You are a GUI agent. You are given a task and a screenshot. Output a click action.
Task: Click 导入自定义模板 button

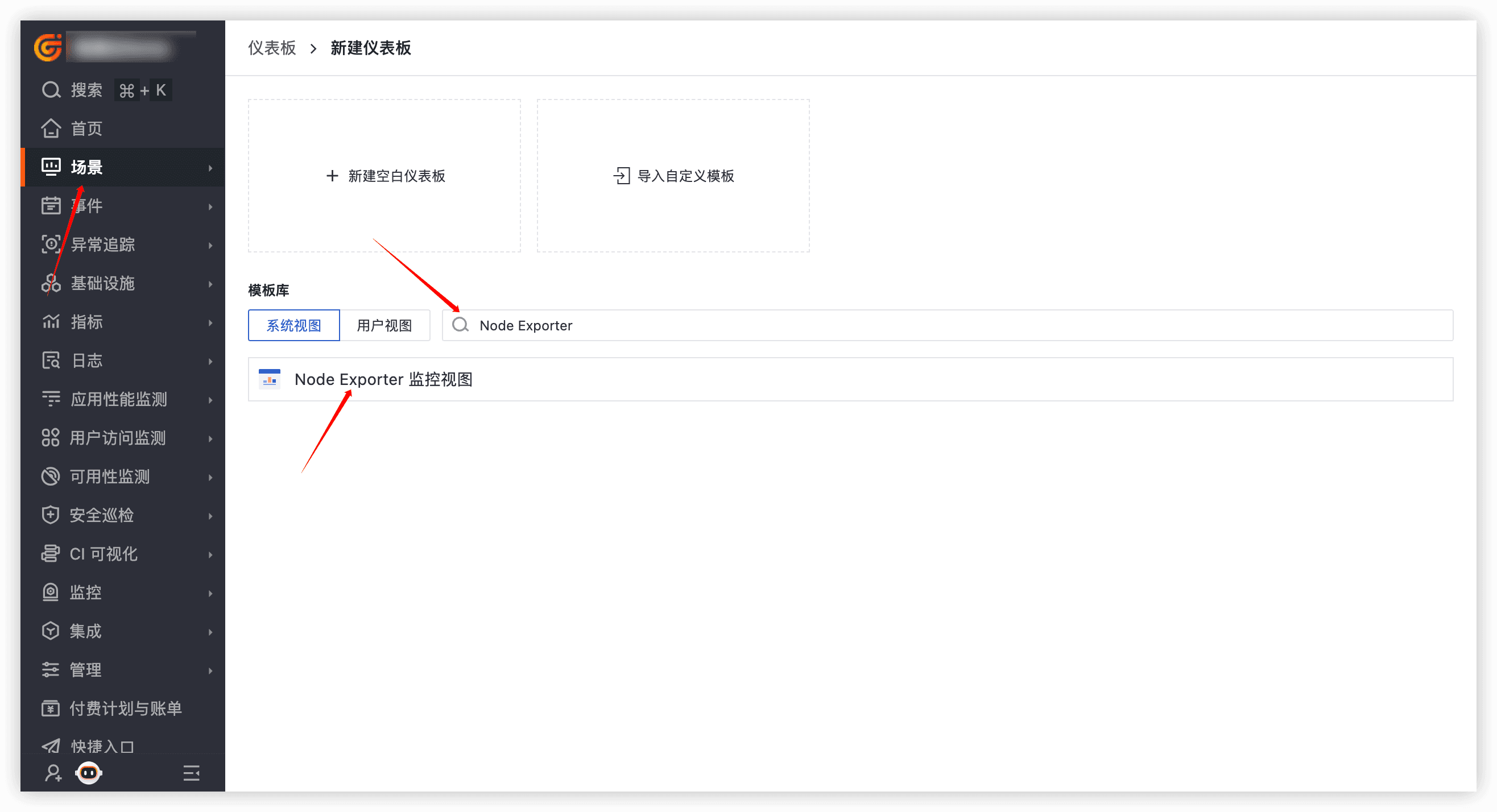tap(673, 176)
